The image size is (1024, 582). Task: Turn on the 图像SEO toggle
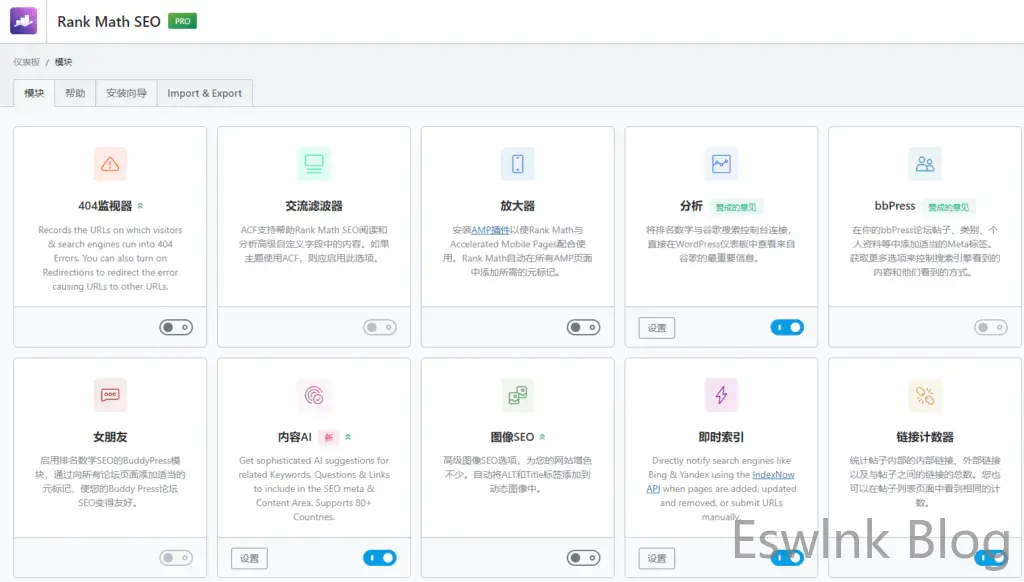(x=583, y=558)
